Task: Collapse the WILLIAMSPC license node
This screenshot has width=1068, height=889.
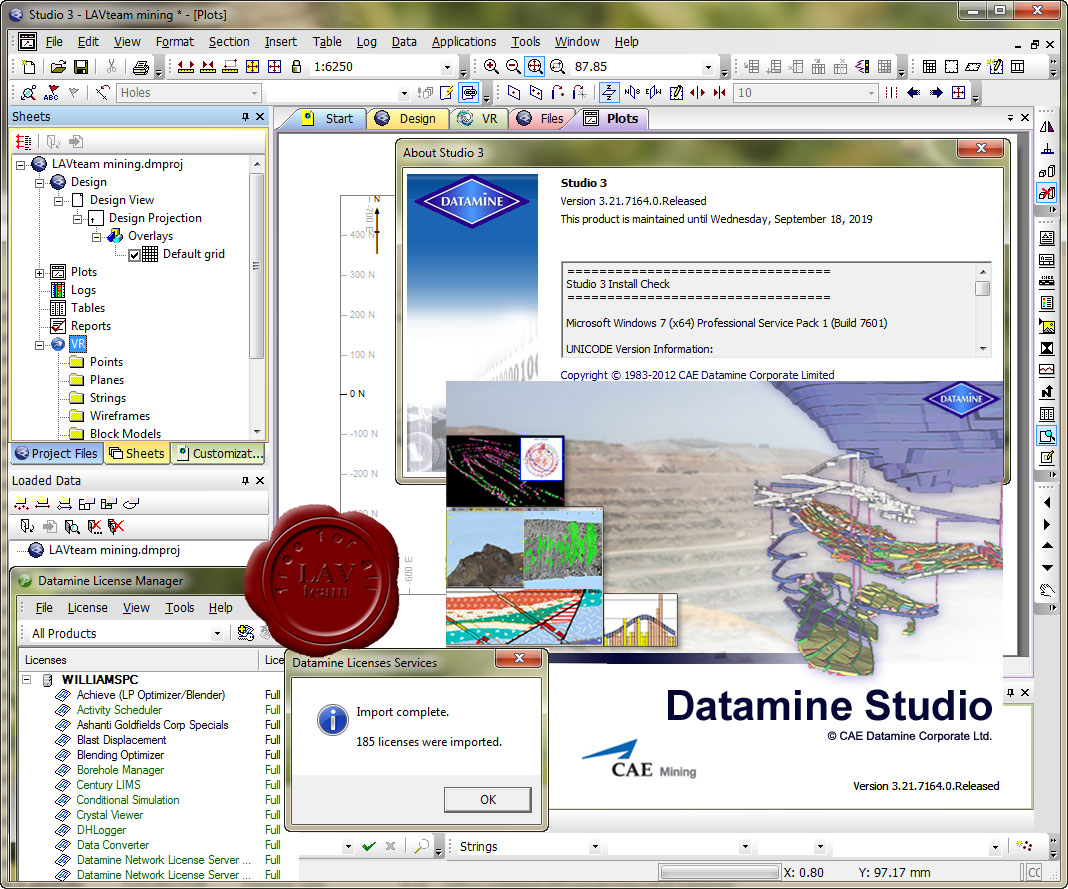Action: click(27, 679)
